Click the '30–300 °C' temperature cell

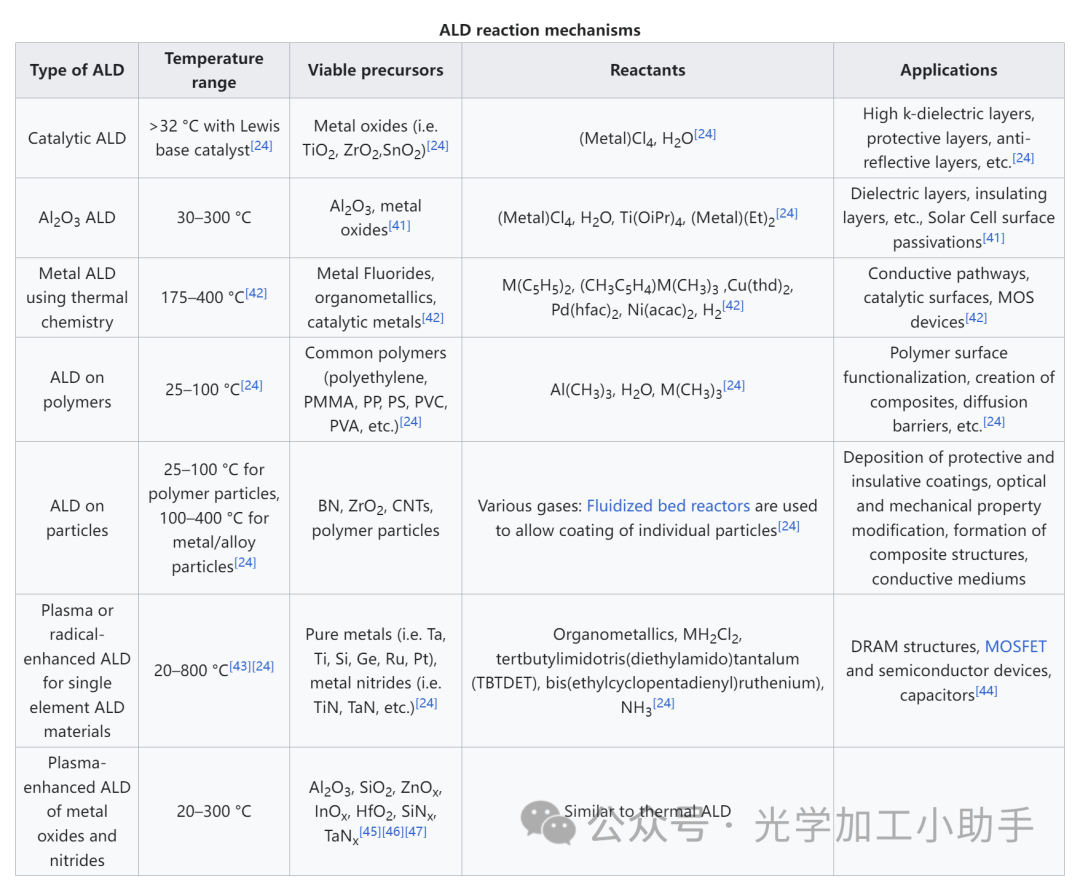214,218
